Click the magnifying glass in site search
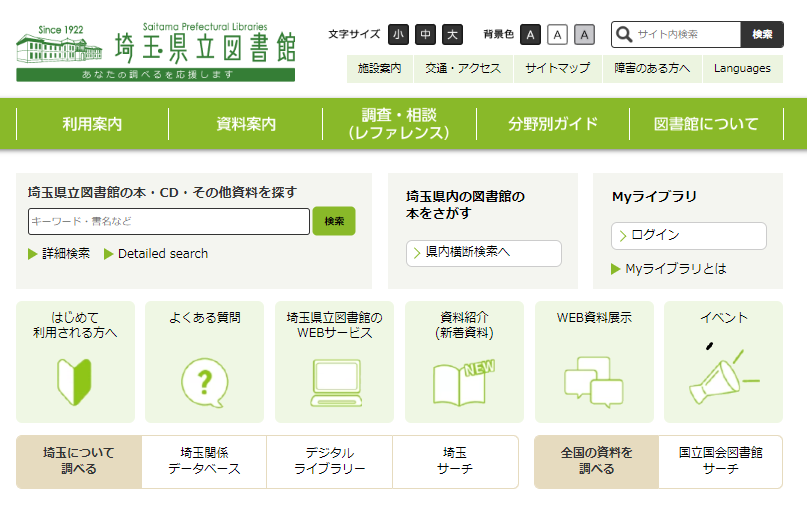This screenshot has width=807, height=506. click(624, 34)
